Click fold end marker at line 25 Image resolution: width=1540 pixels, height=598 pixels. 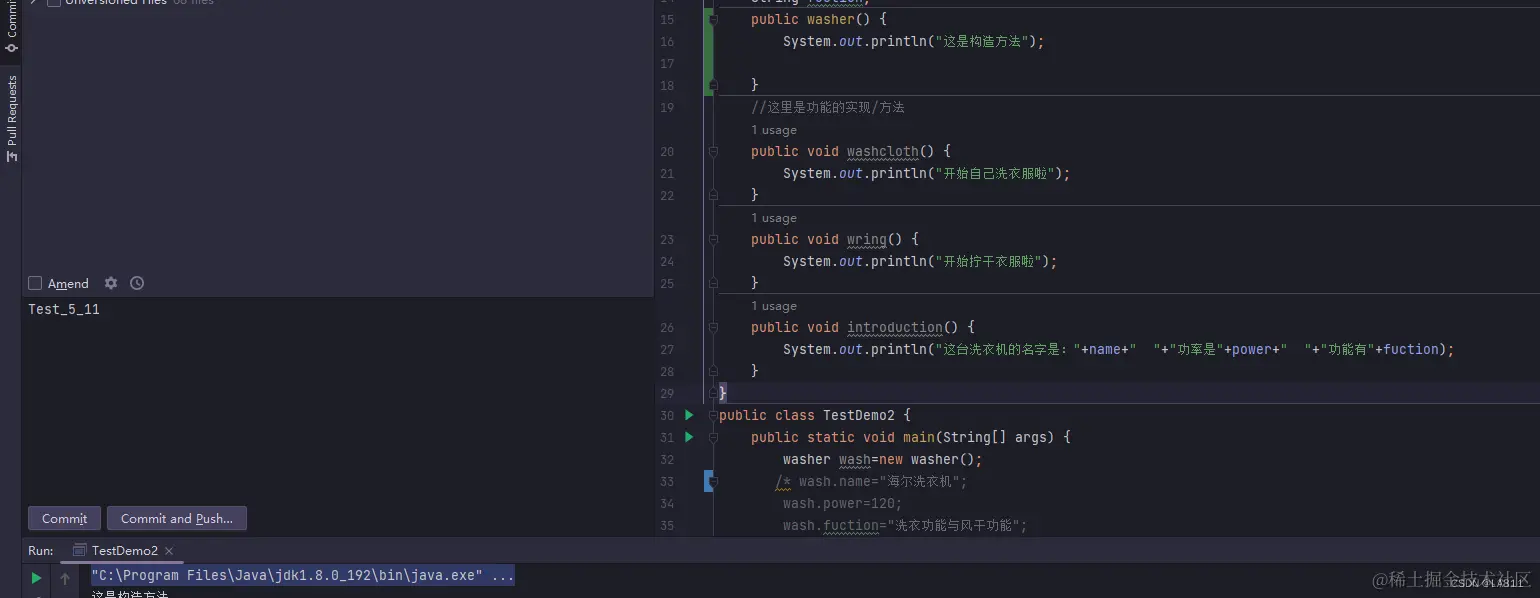[713, 284]
